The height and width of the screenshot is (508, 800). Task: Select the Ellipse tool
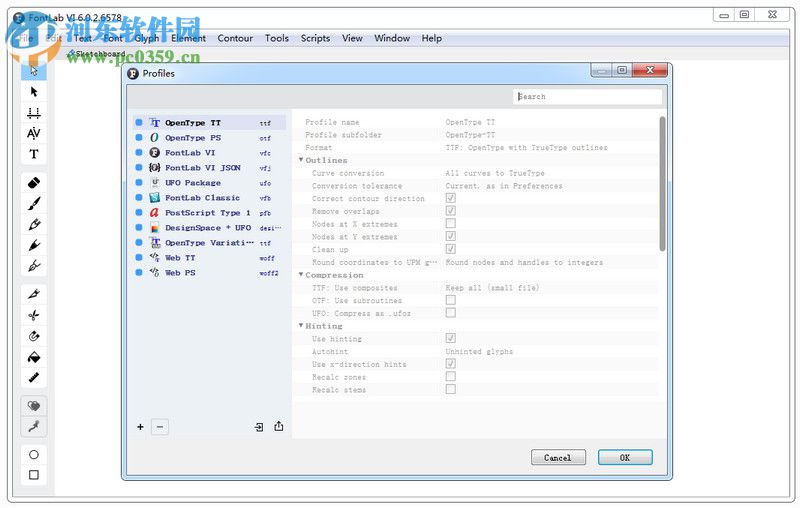pos(34,454)
